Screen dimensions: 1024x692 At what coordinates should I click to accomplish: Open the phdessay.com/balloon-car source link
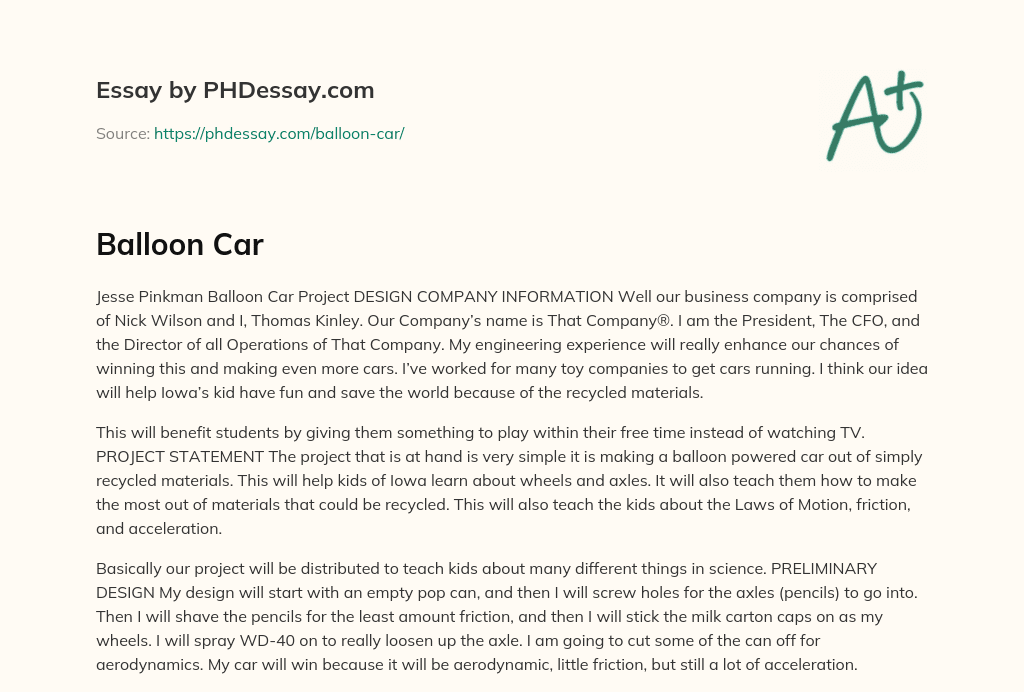(279, 134)
